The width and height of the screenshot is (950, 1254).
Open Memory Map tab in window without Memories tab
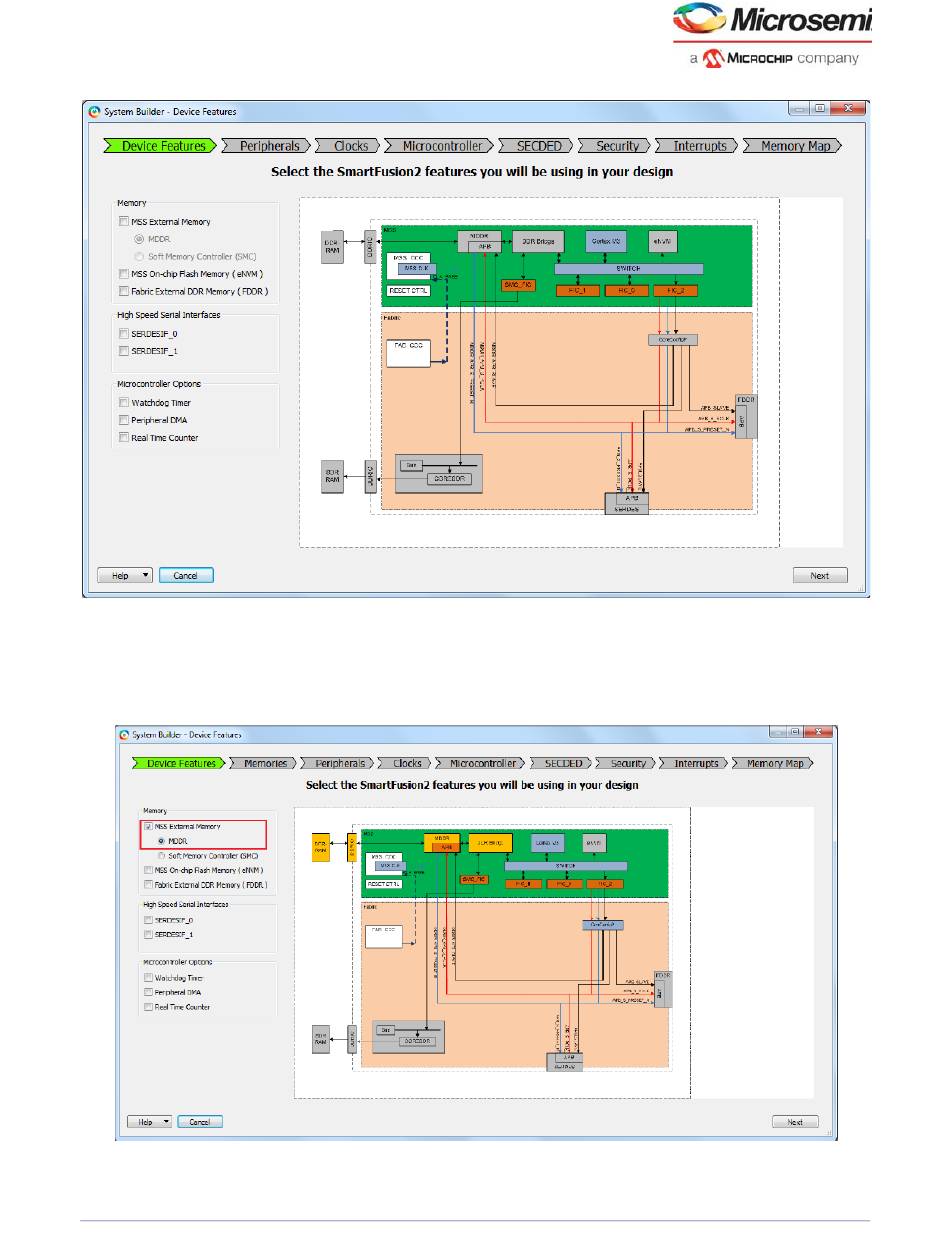[x=794, y=146]
